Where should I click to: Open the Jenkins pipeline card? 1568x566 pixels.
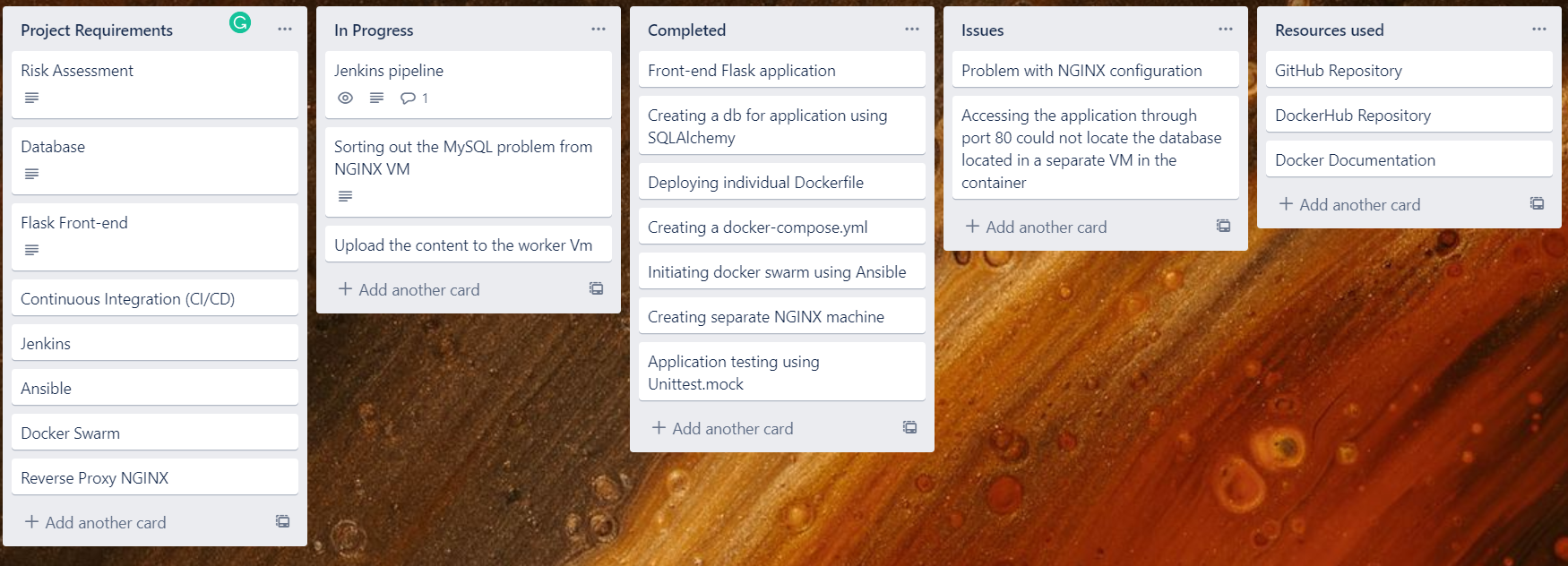coord(469,84)
